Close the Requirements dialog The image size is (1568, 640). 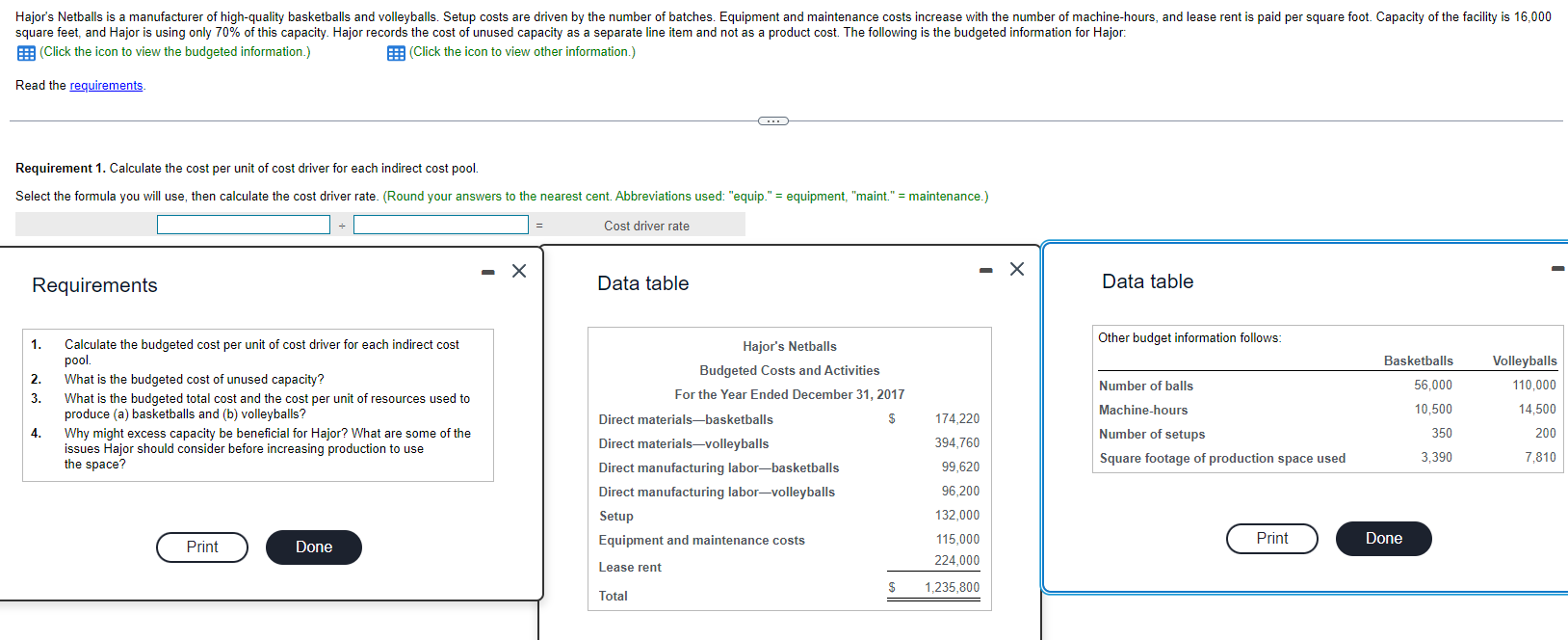coord(519,271)
